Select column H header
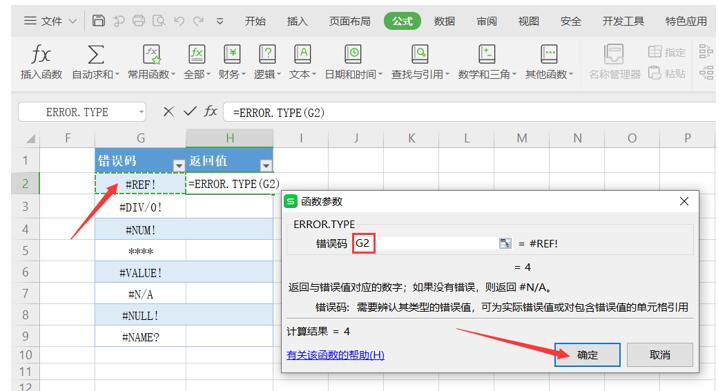Image resolution: width=719 pixels, height=391 pixels. pos(230,138)
